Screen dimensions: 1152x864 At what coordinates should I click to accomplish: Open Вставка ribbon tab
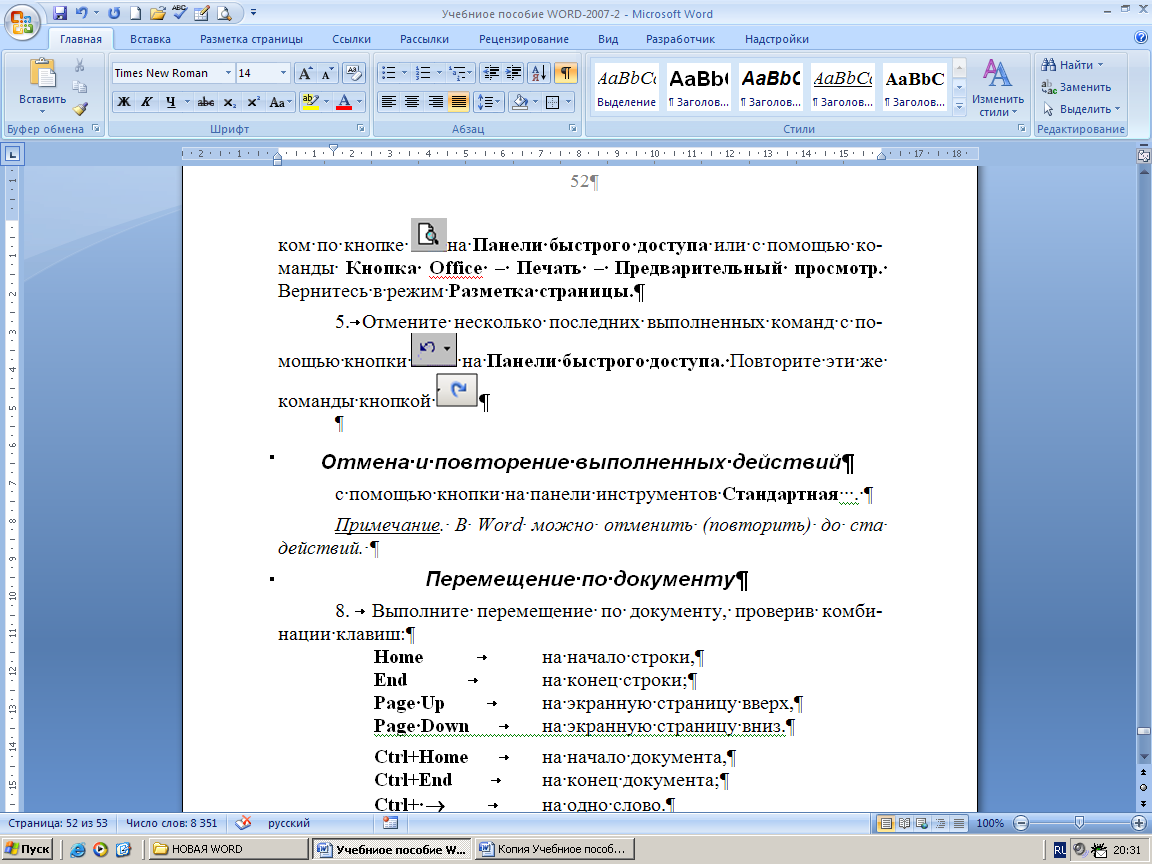click(150, 39)
